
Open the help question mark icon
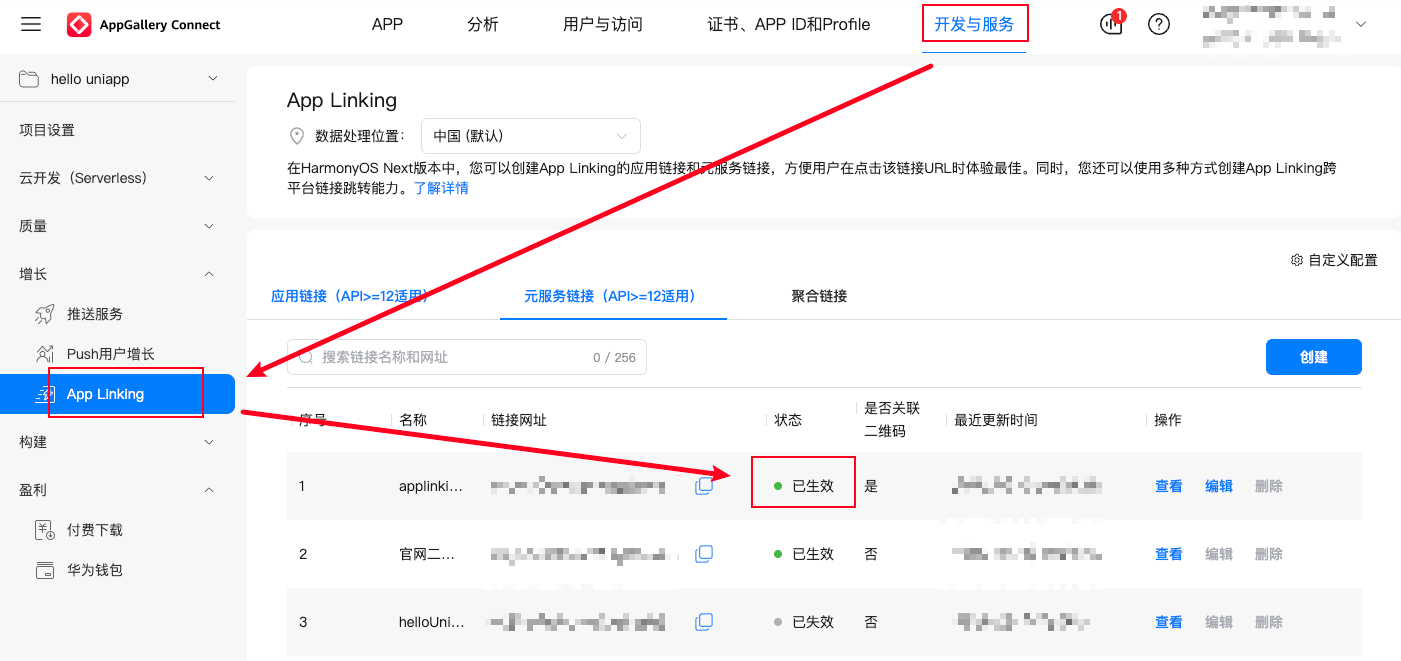click(1159, 24)
